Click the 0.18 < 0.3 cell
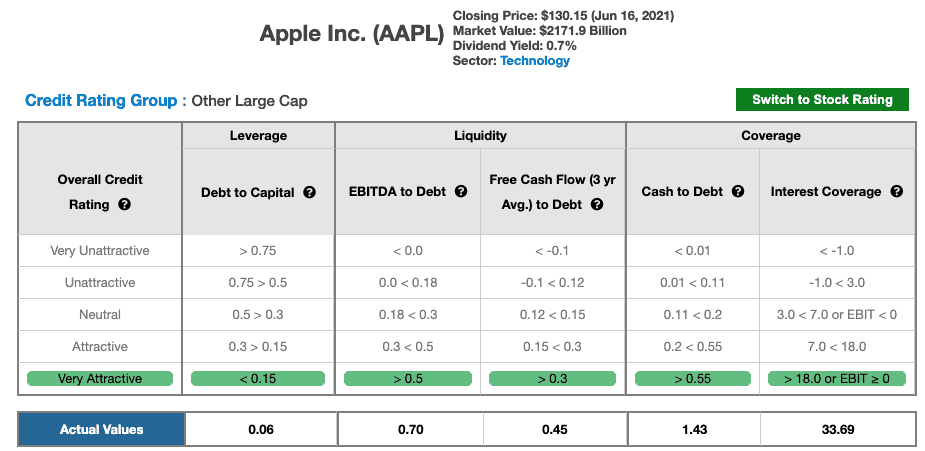 click(408, 314)
